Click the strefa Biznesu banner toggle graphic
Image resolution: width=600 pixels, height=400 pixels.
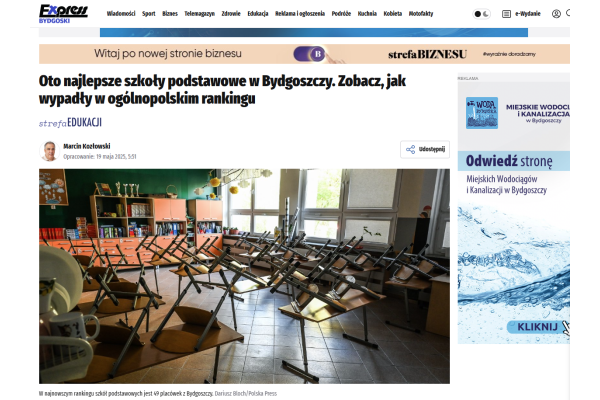point(310,54)
